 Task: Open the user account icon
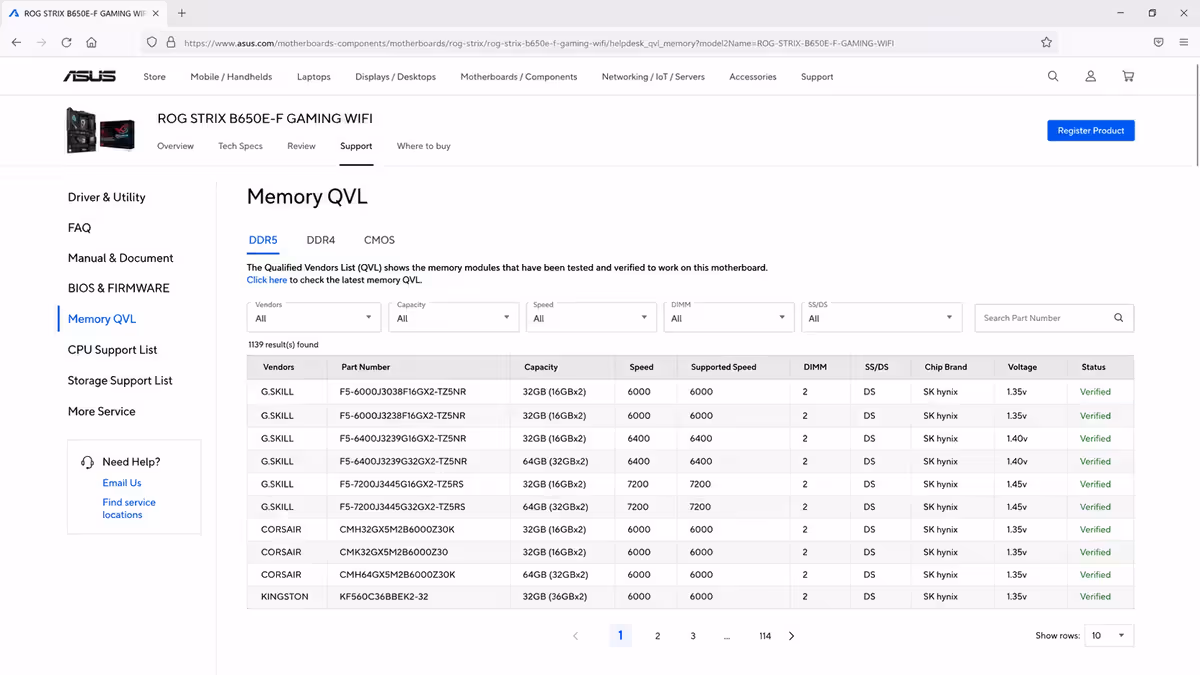point(1091,76)
